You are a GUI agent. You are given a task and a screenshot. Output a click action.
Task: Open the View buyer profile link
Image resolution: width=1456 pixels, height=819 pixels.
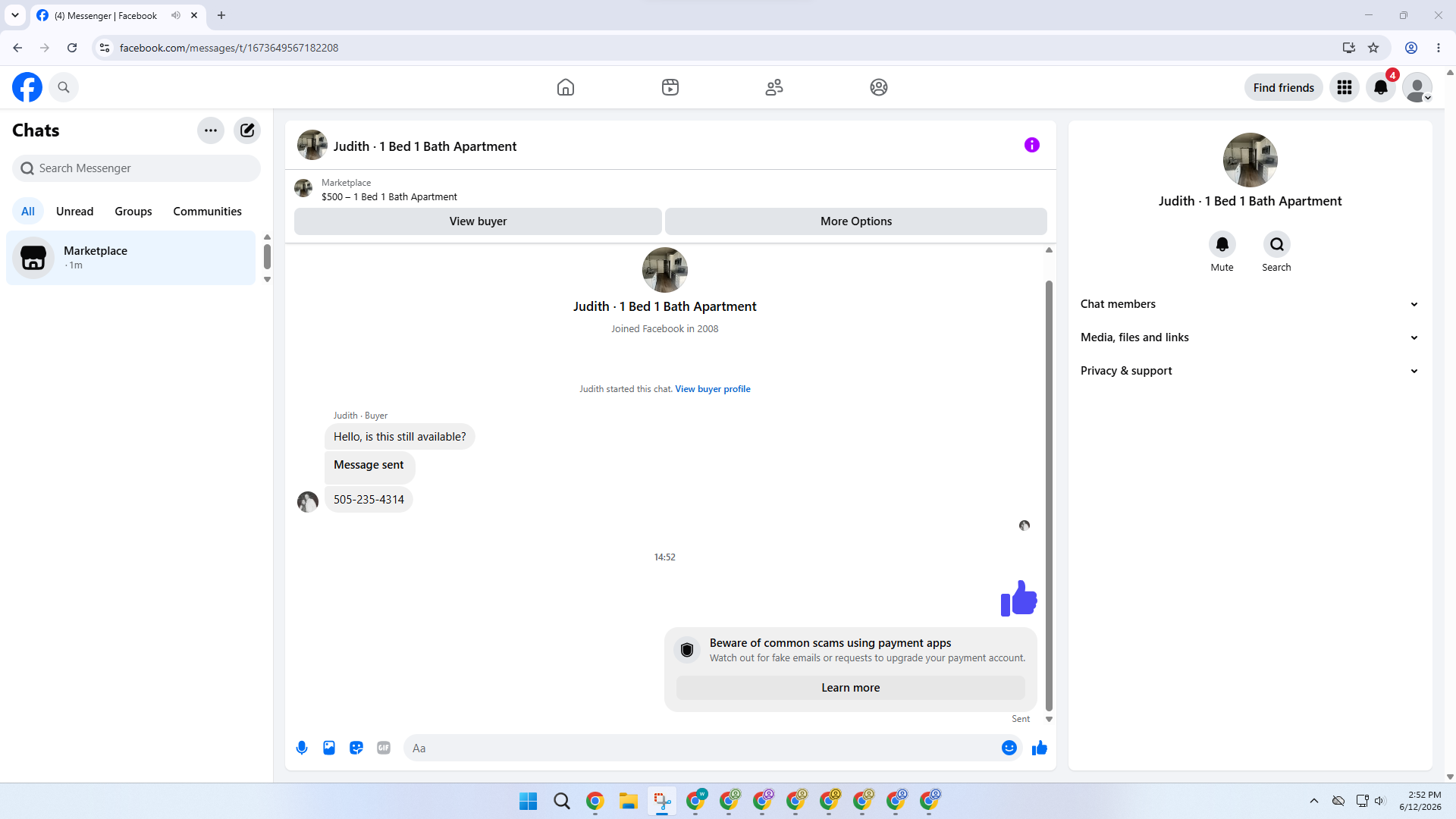pos(713,389)
